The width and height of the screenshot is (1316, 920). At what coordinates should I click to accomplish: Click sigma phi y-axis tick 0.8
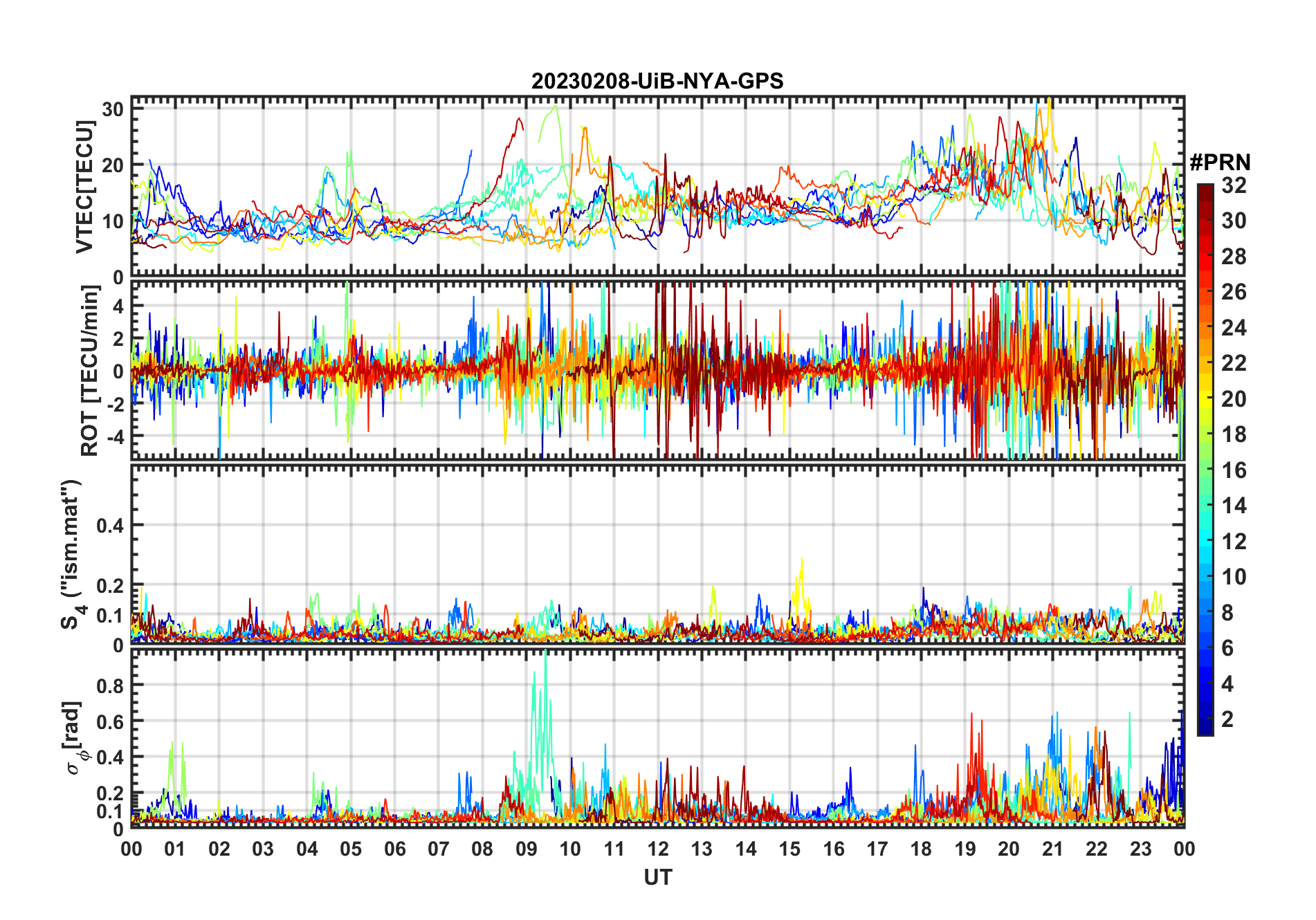click(110, 686)
